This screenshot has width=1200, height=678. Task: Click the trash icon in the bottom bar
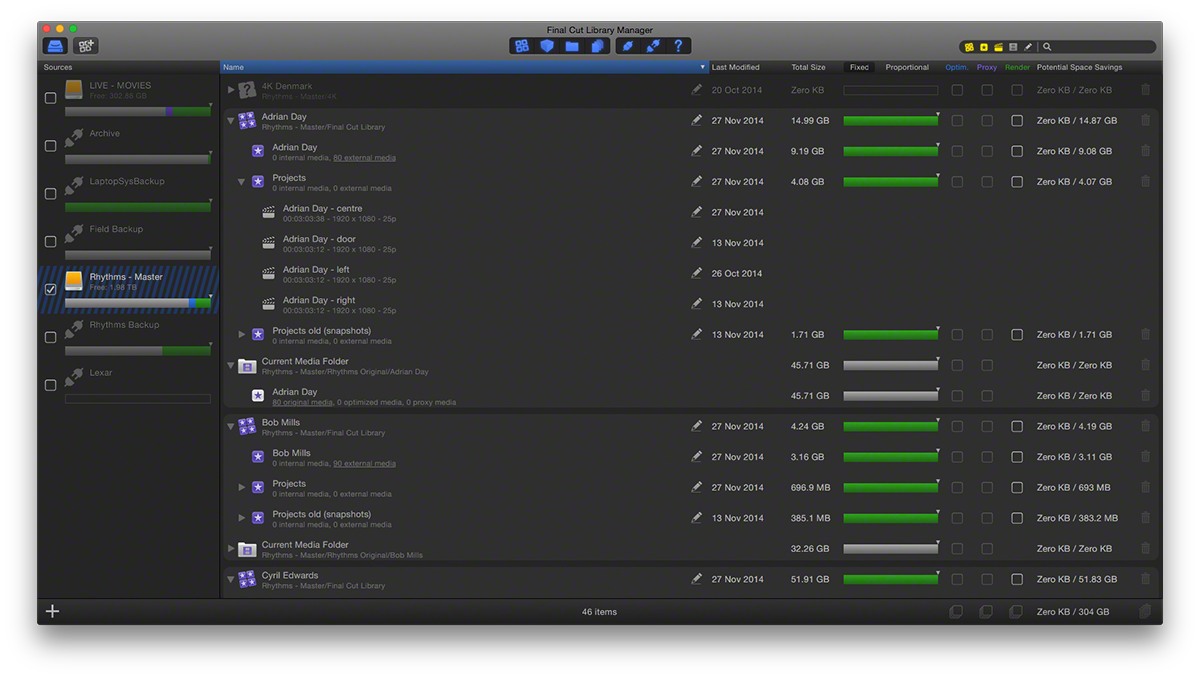pyautogui.click(x=1146, y=611)
